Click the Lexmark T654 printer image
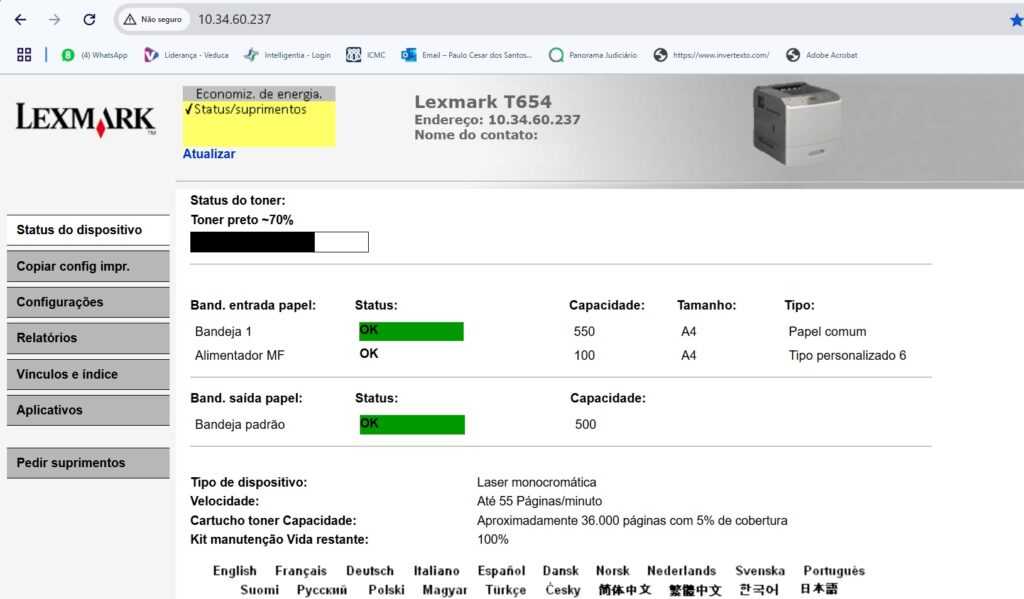Image resolution: width=1024 pixels, height=599 pixels. click(x=797, y=123)
